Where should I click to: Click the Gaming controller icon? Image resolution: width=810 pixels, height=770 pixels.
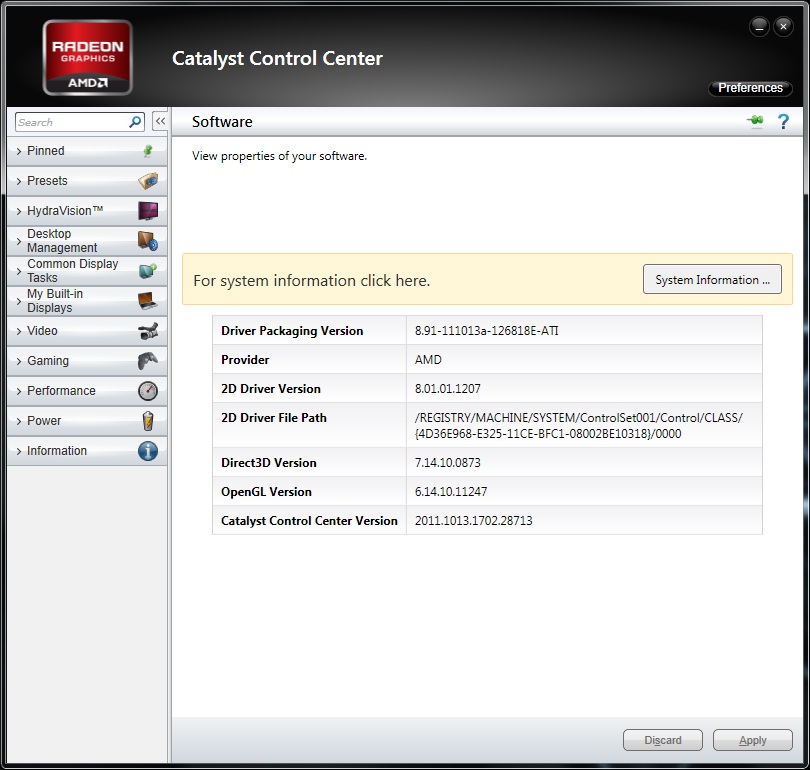coord(148,360)
